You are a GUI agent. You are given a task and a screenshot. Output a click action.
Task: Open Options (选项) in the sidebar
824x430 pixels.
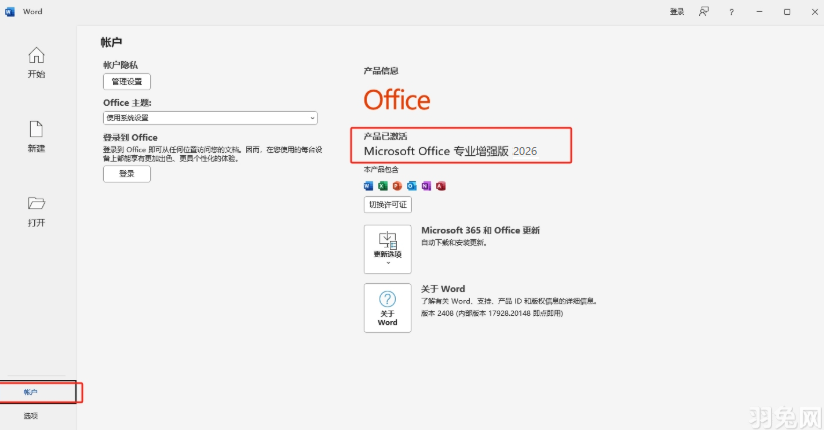coord(31,415)
